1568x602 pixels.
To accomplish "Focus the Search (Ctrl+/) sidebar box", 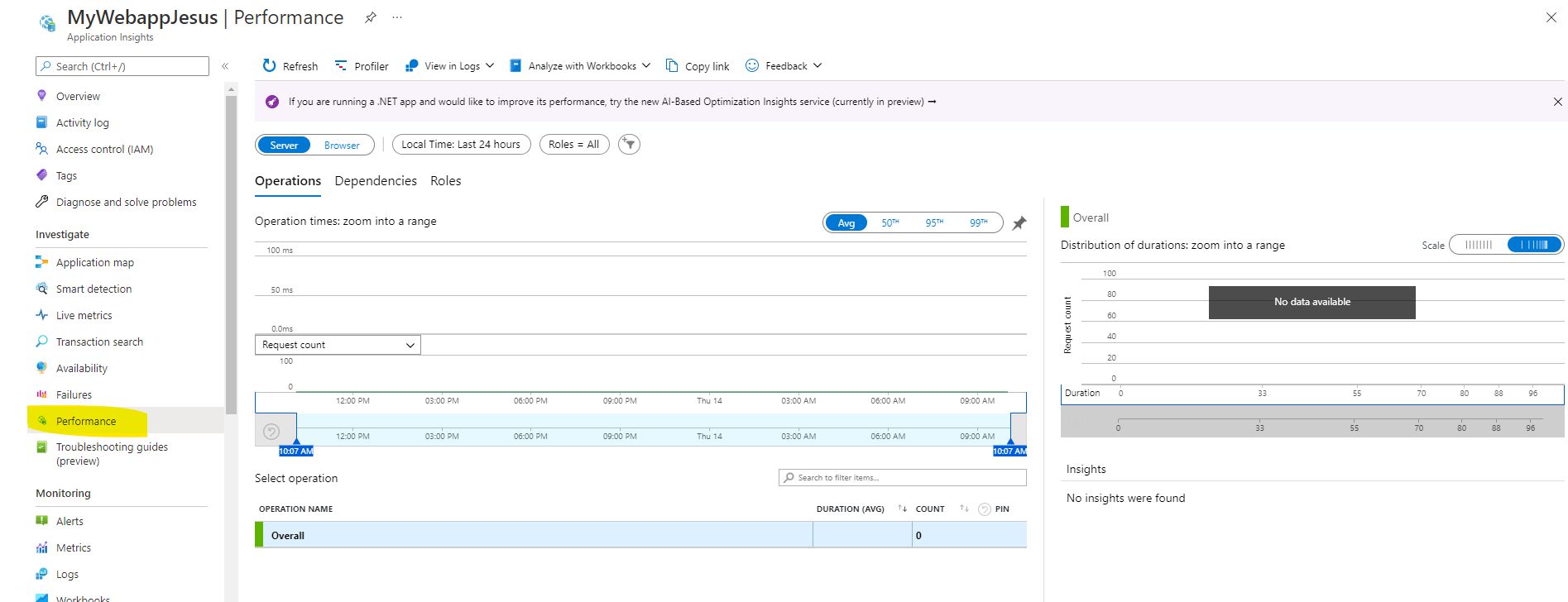I will (x=122, y=66).
